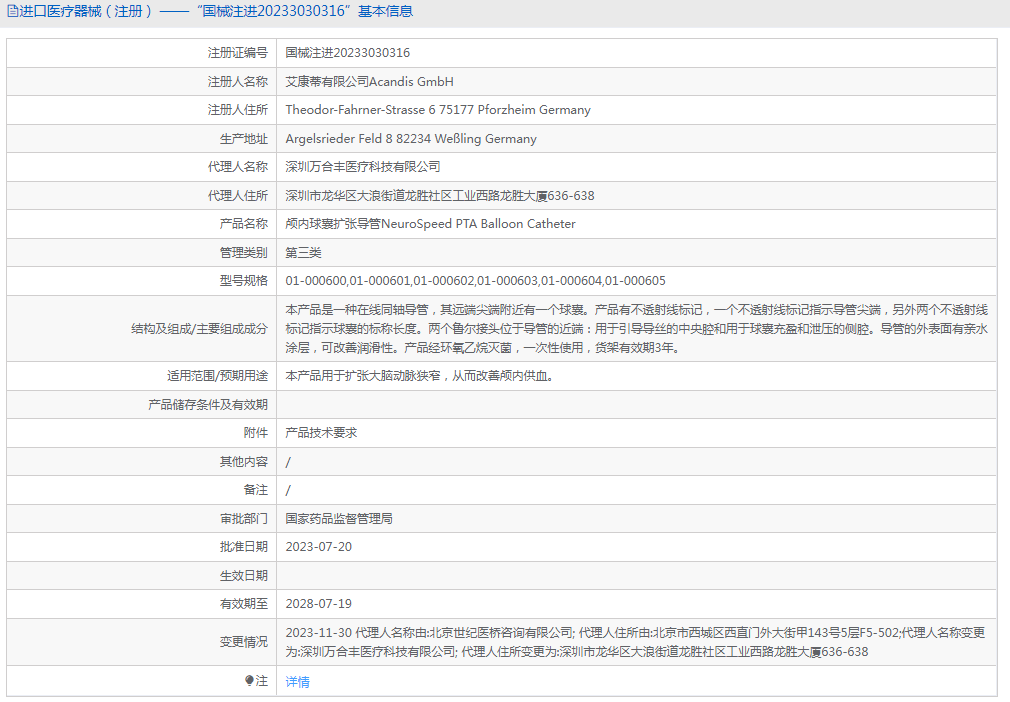
Task: Select expiry date 2028-07-19
Action: (x=319, y=604)
